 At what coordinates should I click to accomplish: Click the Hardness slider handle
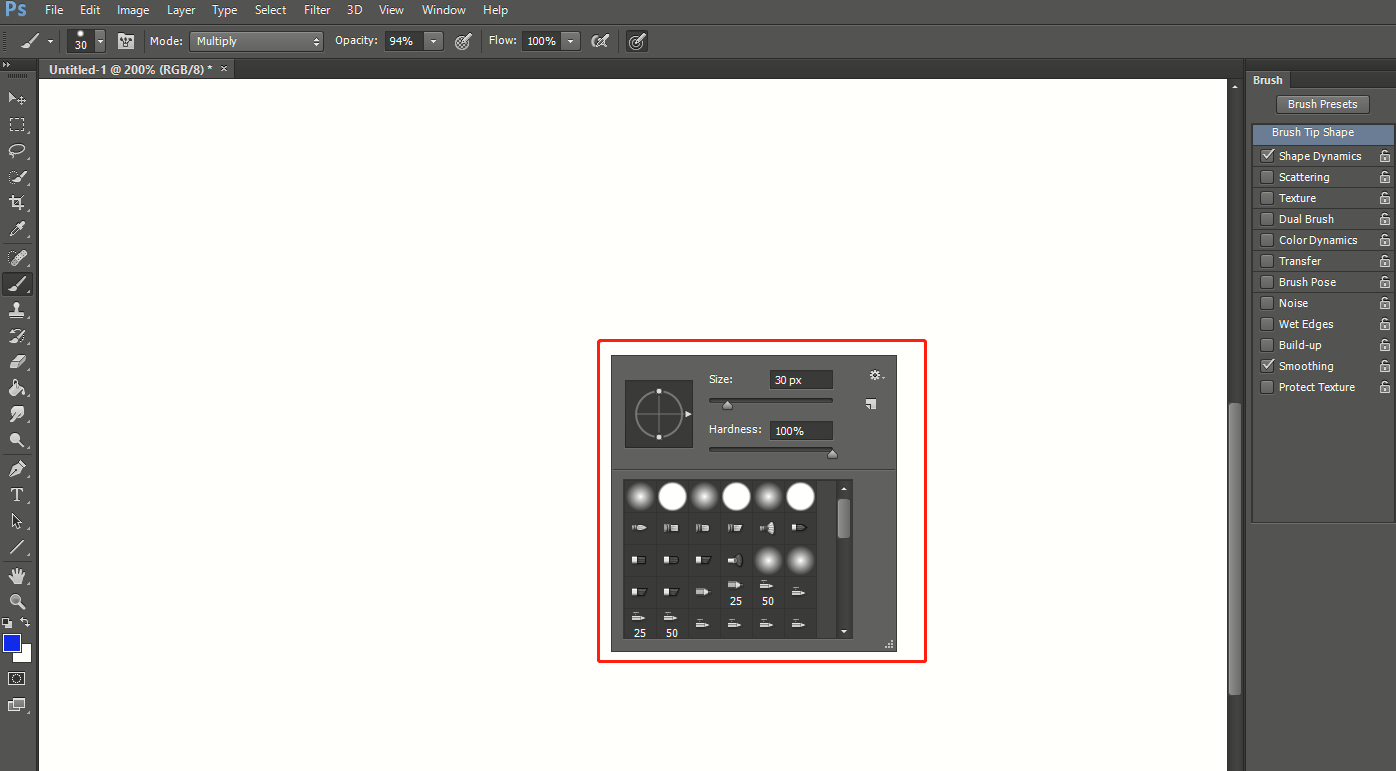click(x=832, y=454)
